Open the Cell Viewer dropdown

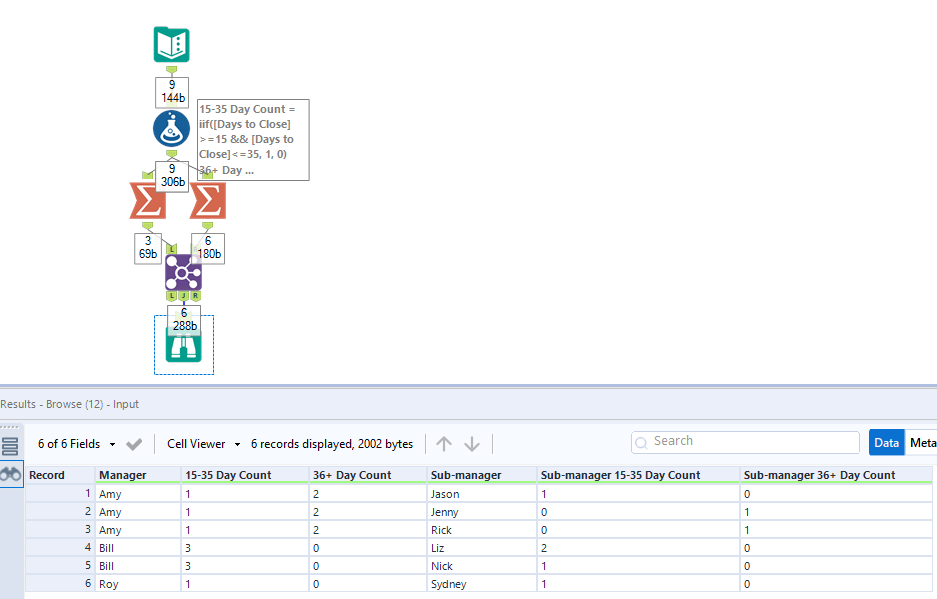(203, 444)
